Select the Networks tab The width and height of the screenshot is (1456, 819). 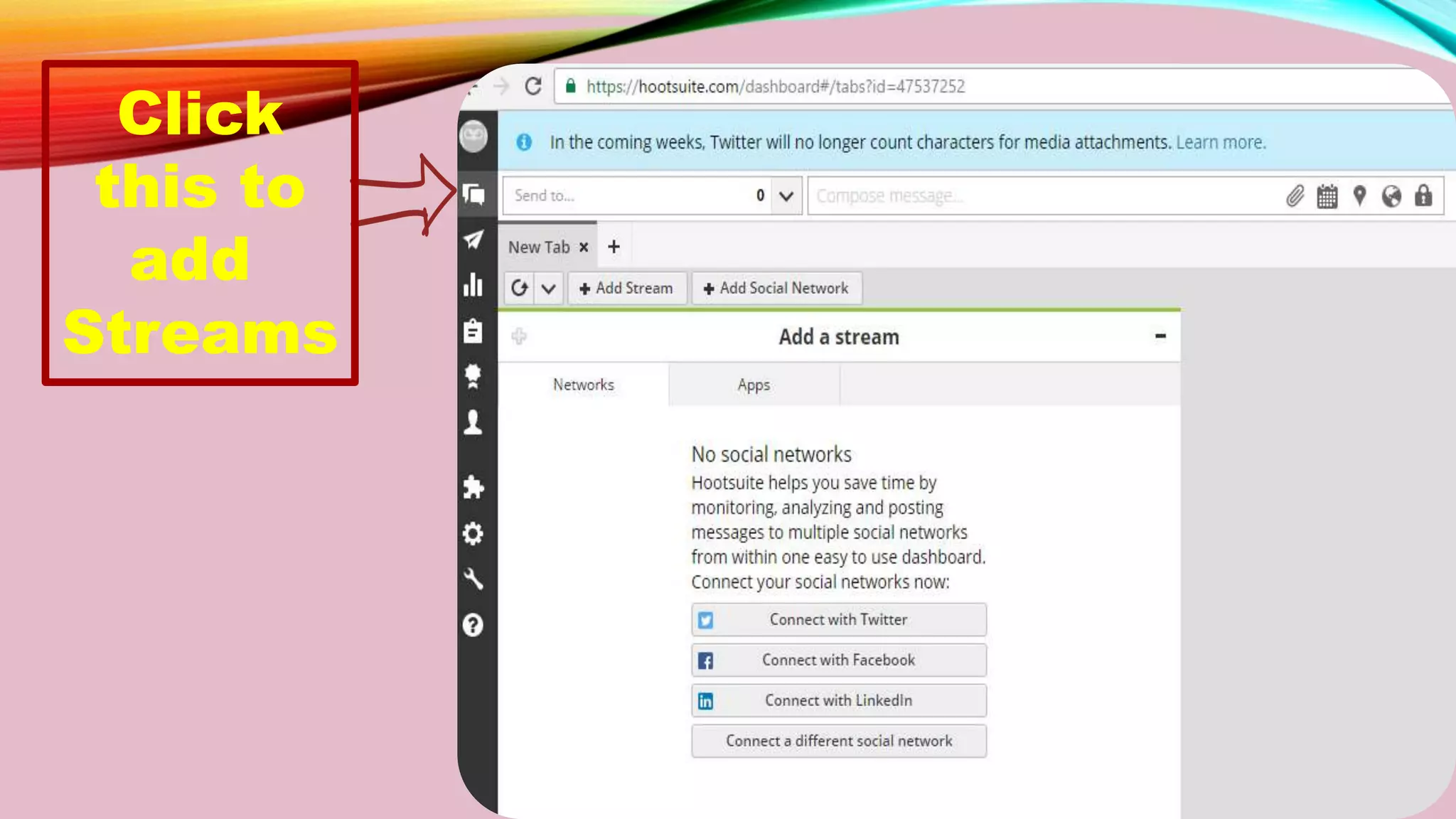583,385
